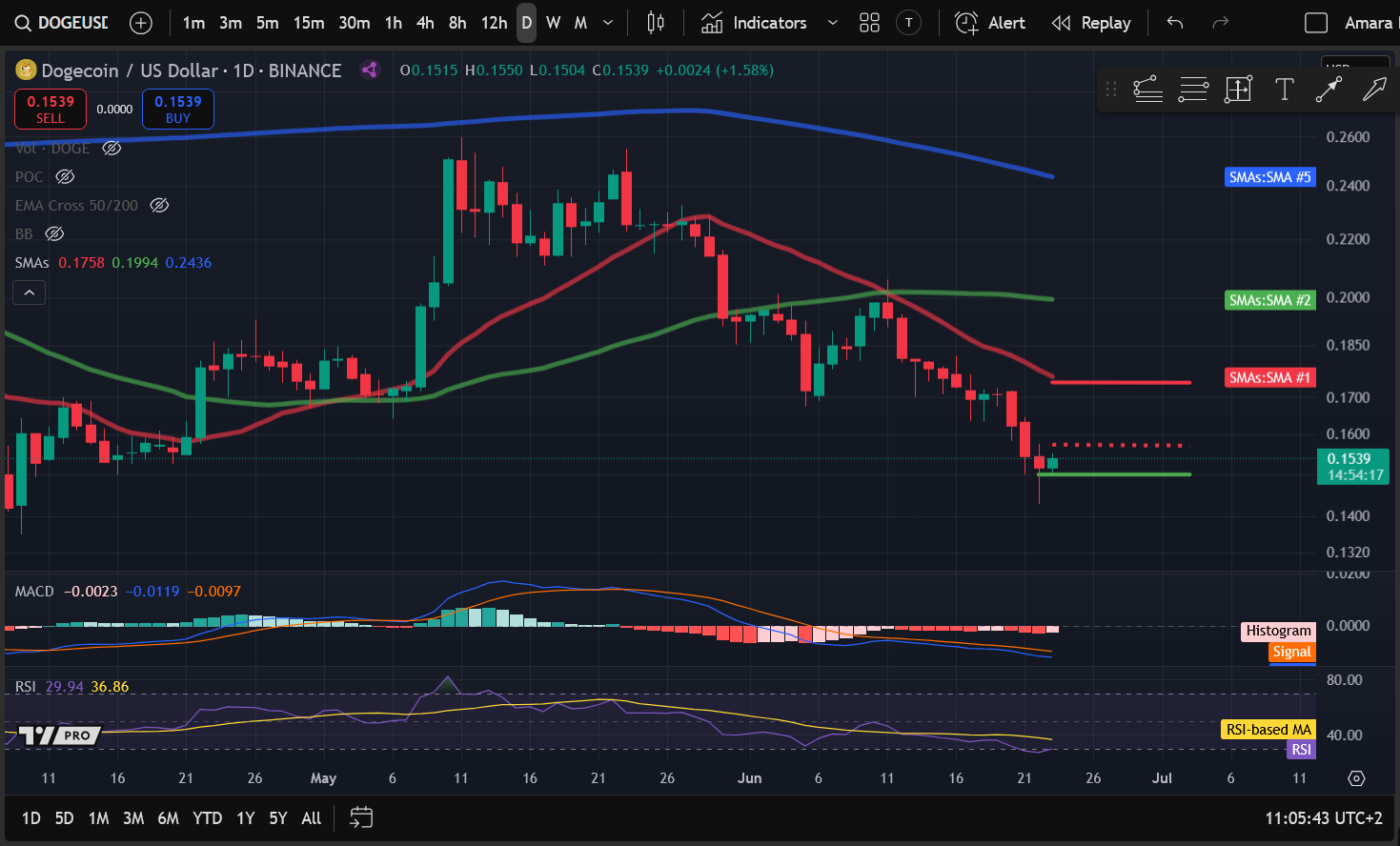Start bar Replay mode
The height and width of the screenshot is (846, 1400).
click(1091, 23)
